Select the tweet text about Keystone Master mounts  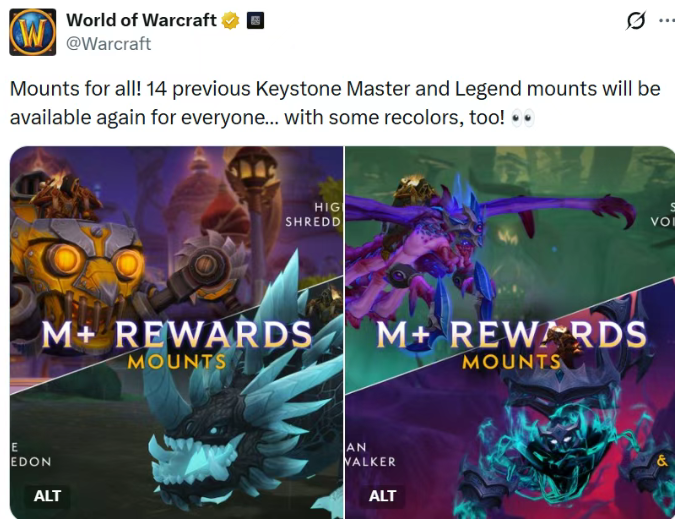(x=335, y=103)
